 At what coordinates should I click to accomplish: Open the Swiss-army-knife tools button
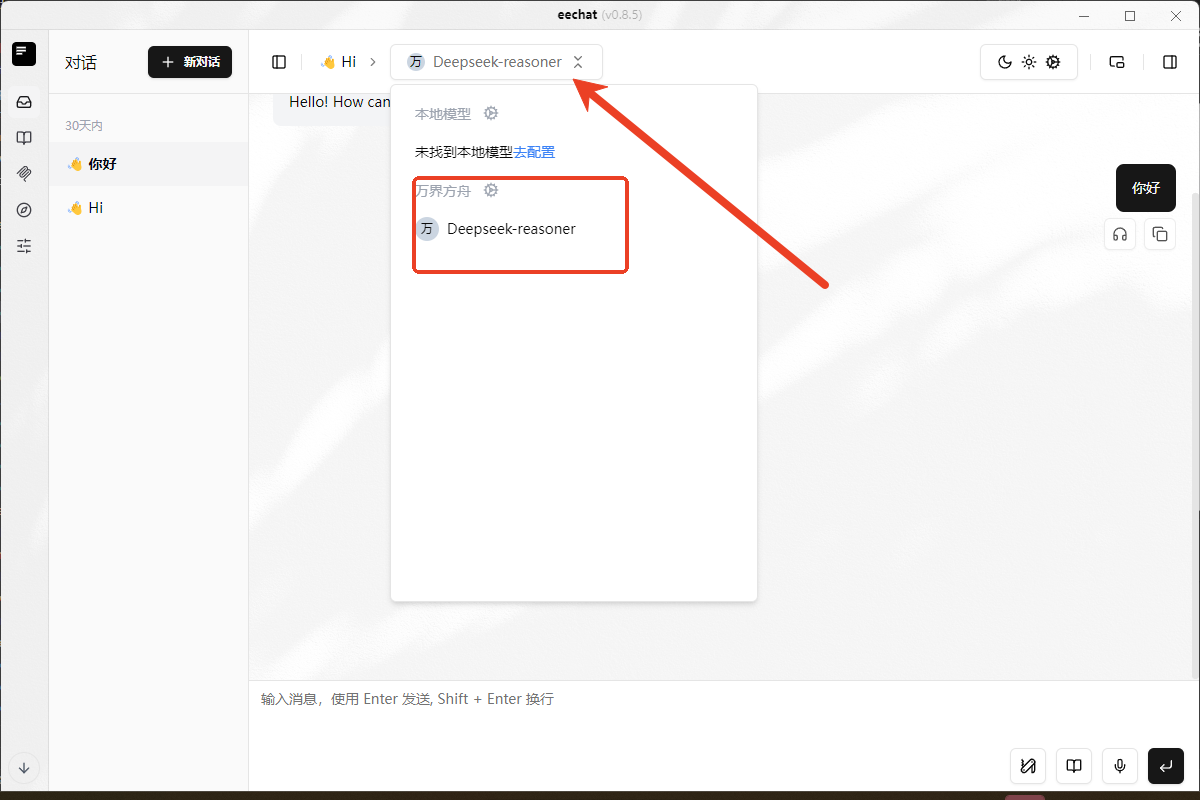1028,766
